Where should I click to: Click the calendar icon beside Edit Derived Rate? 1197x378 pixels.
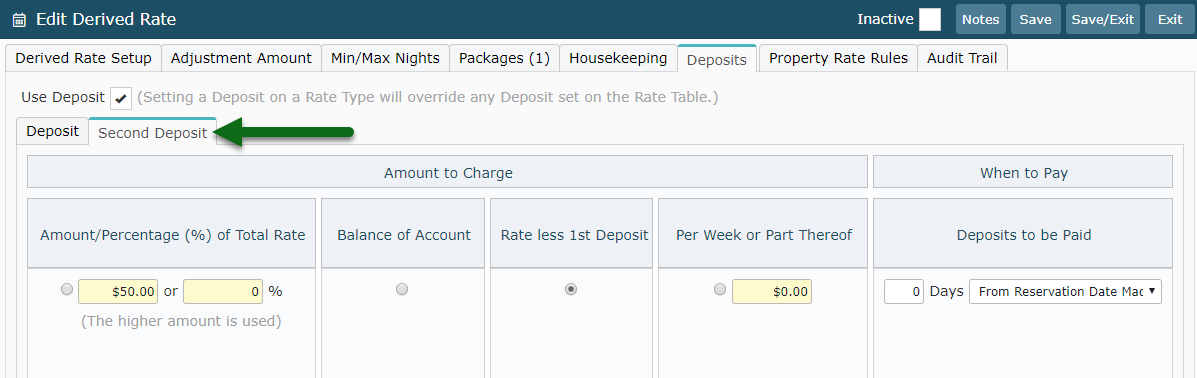click(x=19, y=19)
